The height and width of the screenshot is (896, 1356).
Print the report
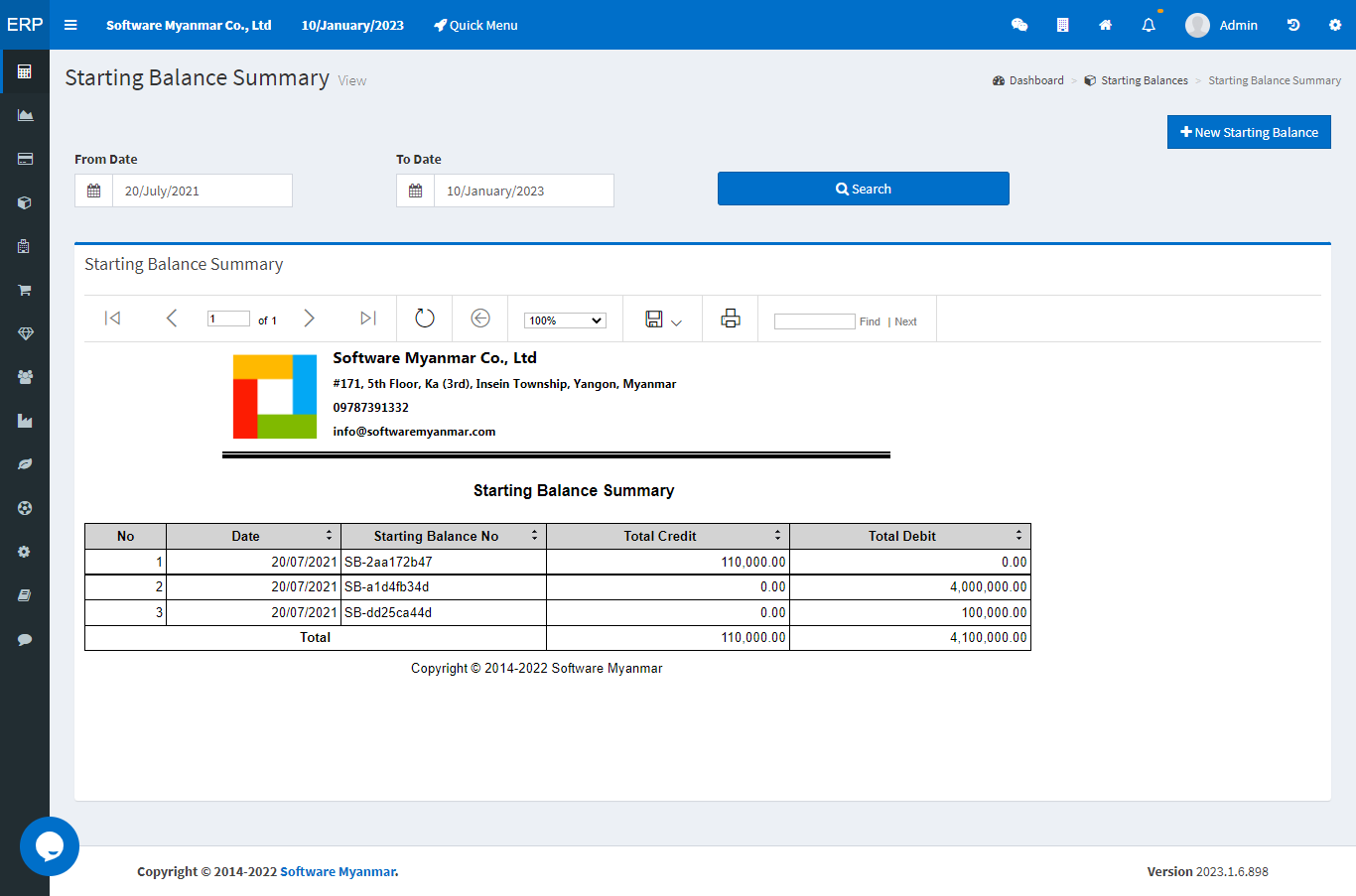[x=731, y=318]
